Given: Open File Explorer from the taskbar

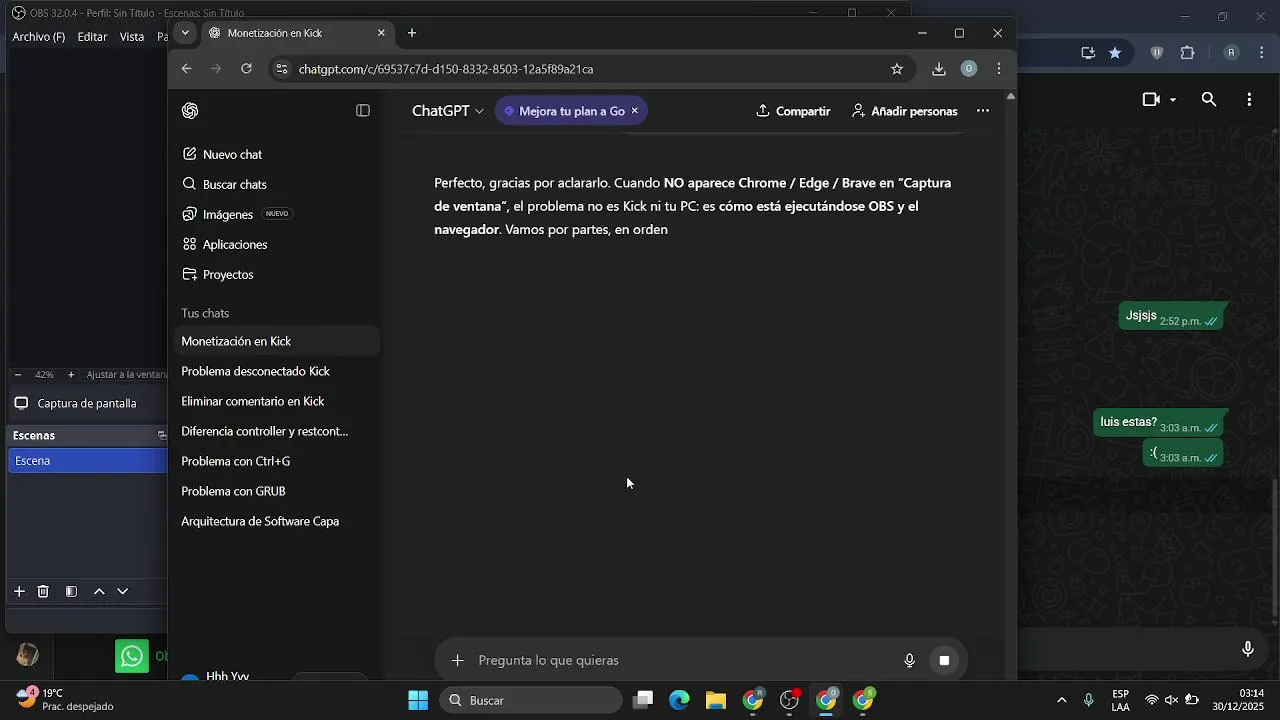Looking at the screenshot, I should click(x=716, y=700).
